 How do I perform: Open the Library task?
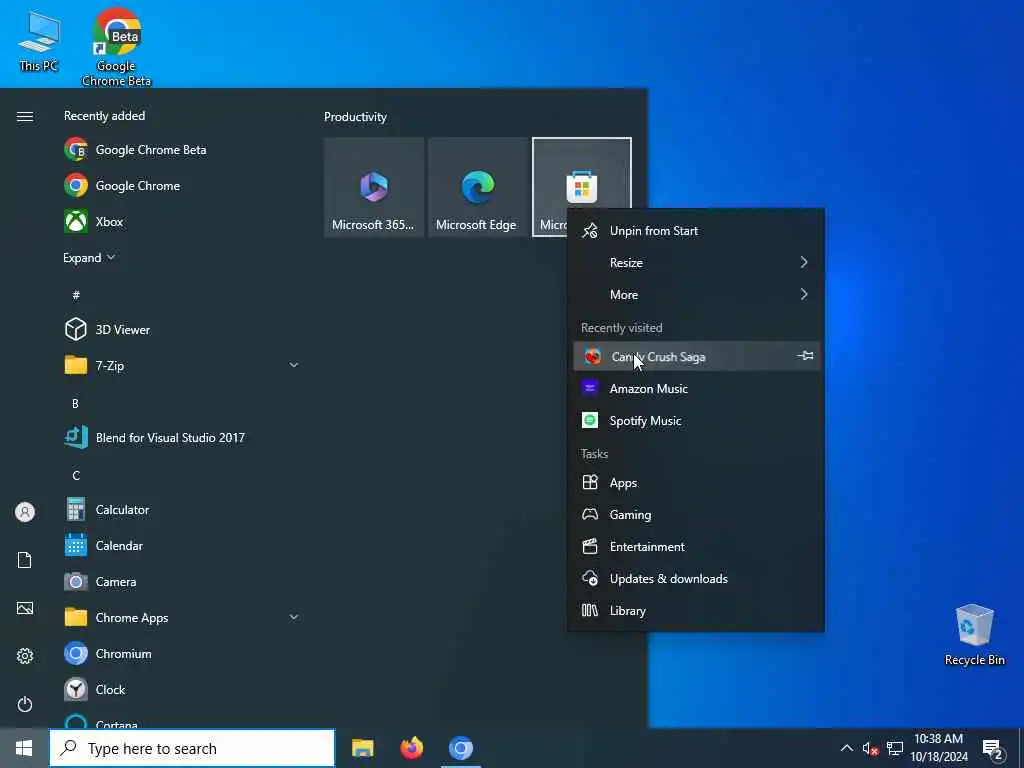point(696,611)
